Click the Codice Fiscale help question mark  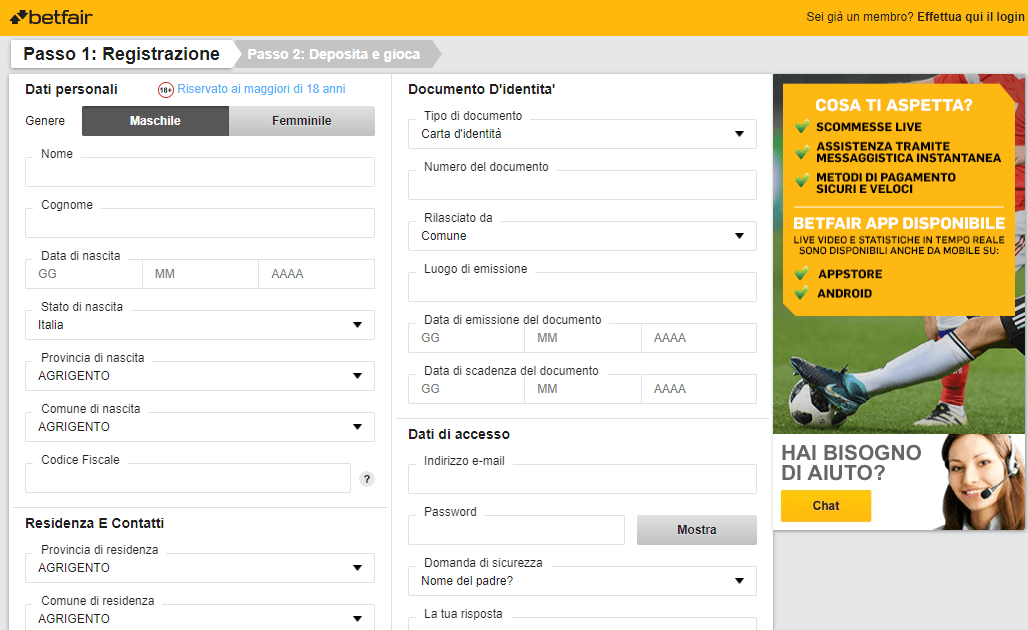tap(367, 479)
